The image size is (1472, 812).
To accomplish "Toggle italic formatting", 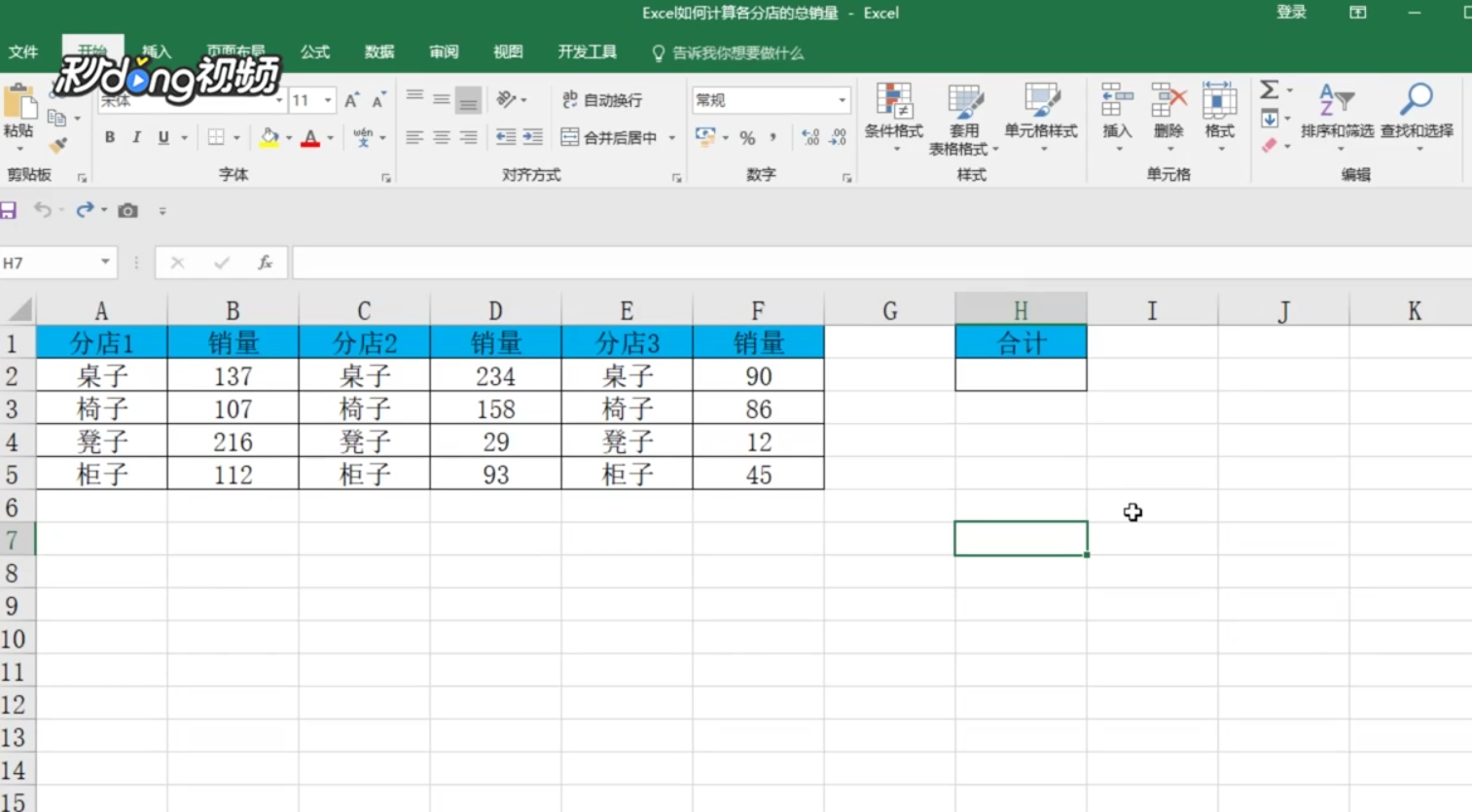I will click(136, 138).
